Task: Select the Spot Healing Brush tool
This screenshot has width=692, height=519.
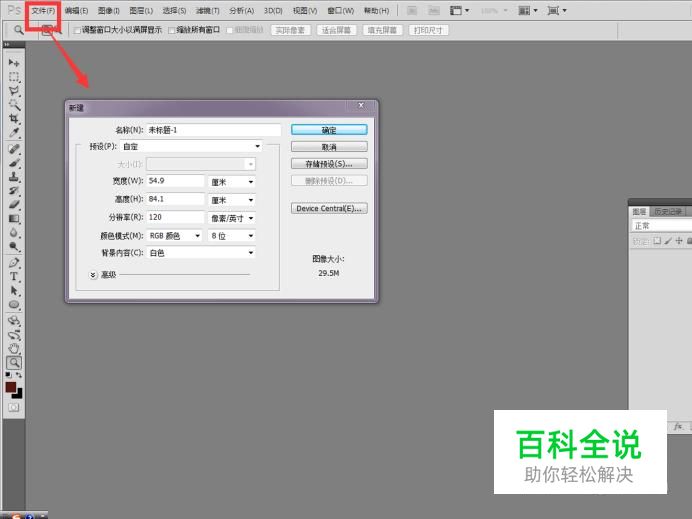Action: [x=14, y=149]
